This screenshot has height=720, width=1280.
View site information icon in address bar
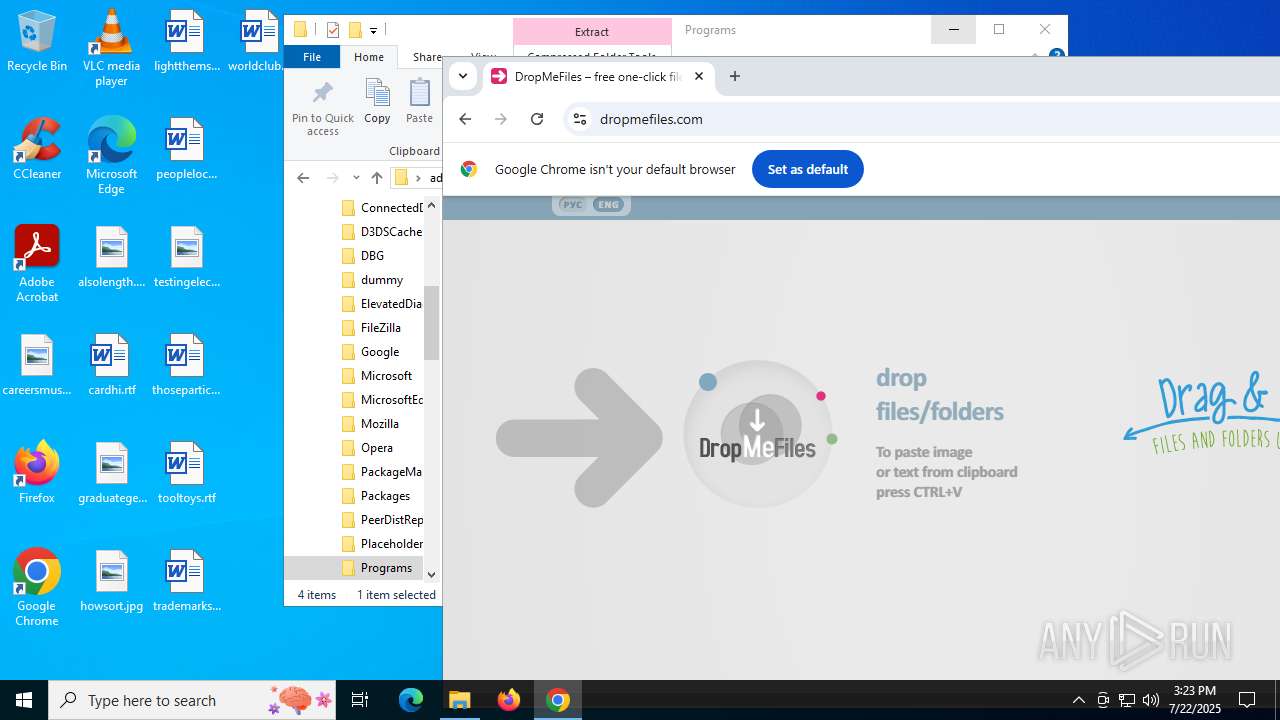click(x=579, y=119)
